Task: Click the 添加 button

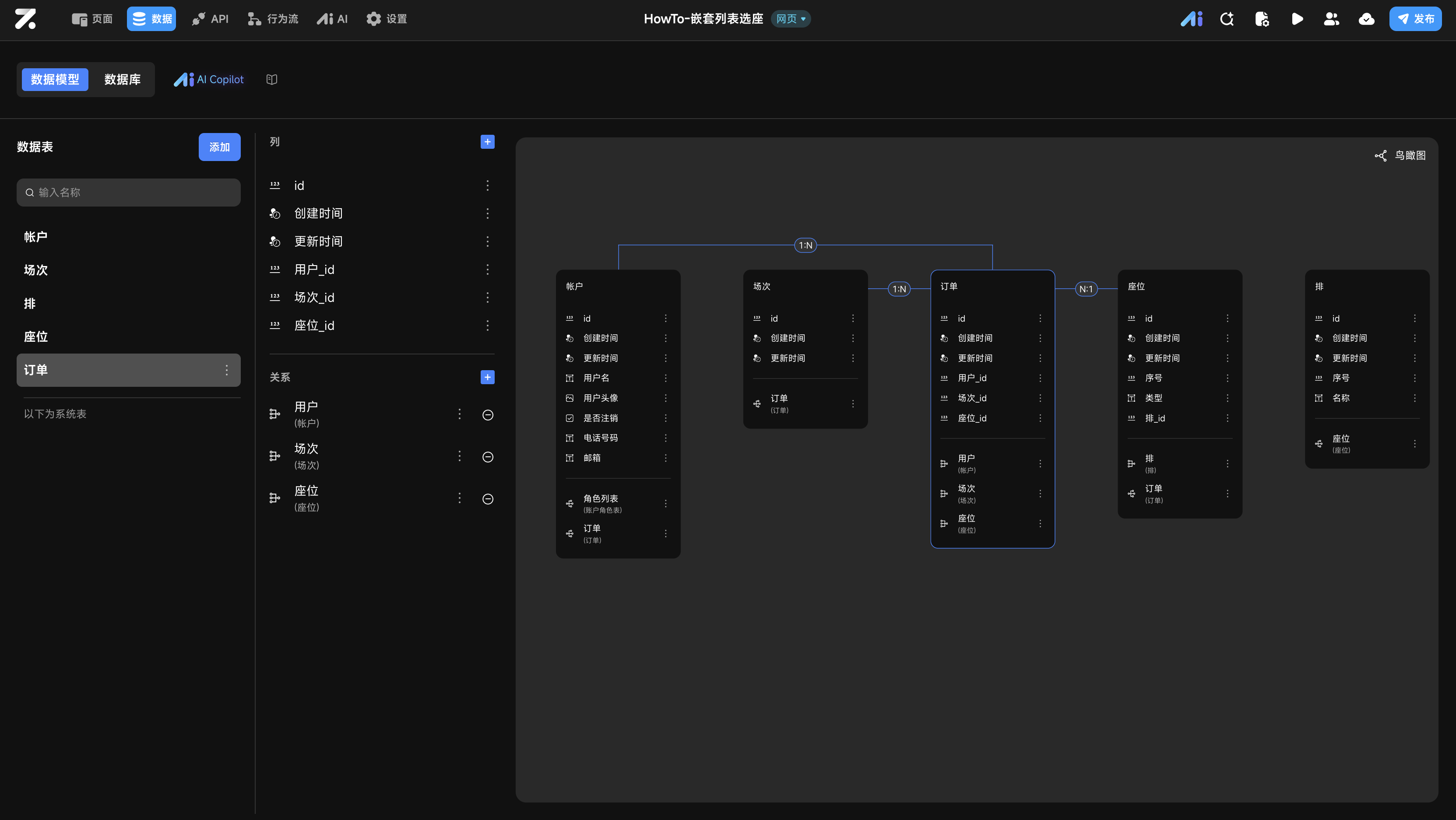Action: pyautogui.click(x=219, y=147)
